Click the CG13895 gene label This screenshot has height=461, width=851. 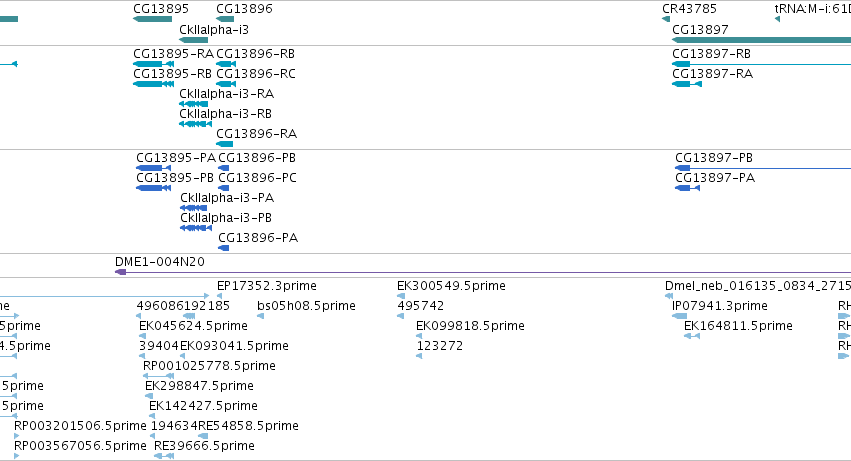161,9
